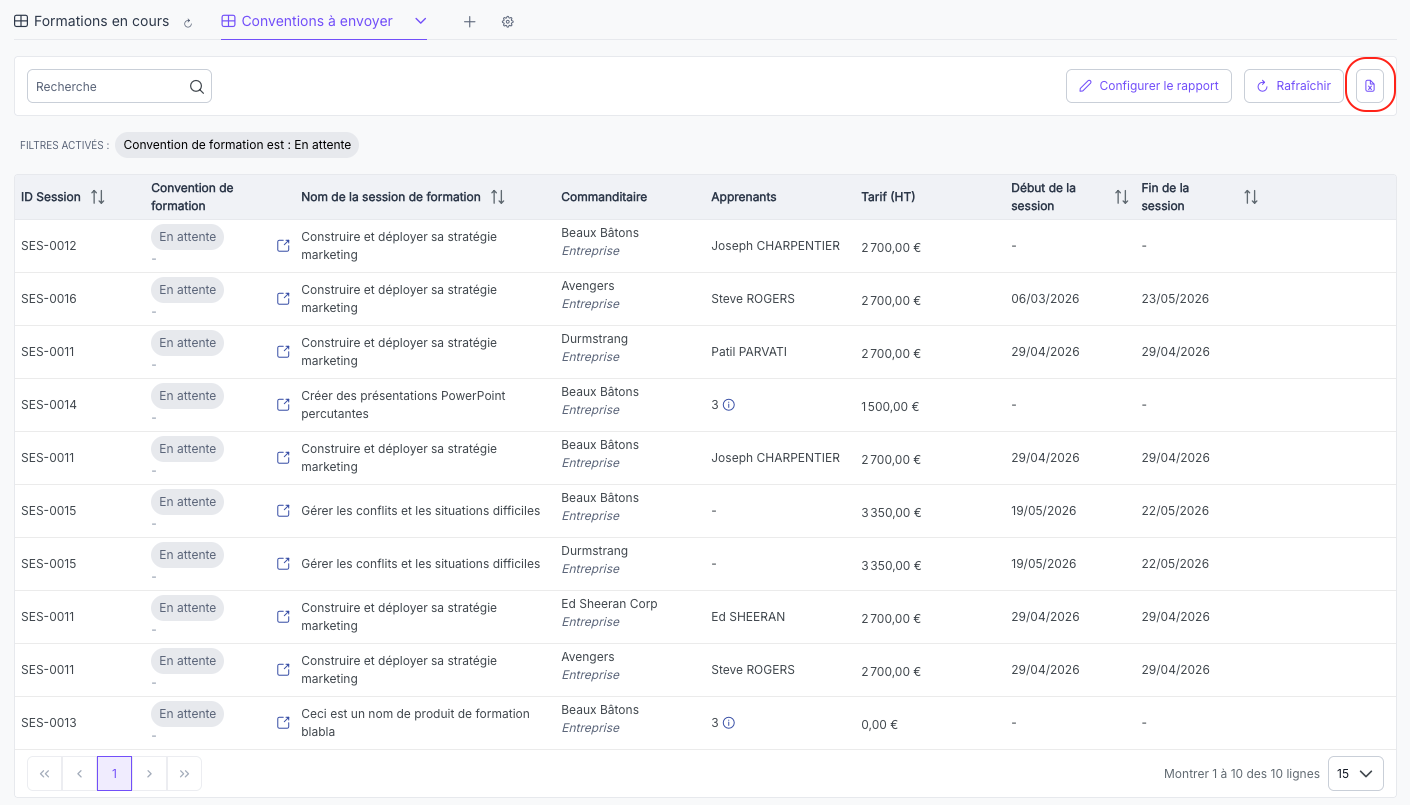
Task: Expand Conventions à envoyer tab chevron
Action: point(421,21)
